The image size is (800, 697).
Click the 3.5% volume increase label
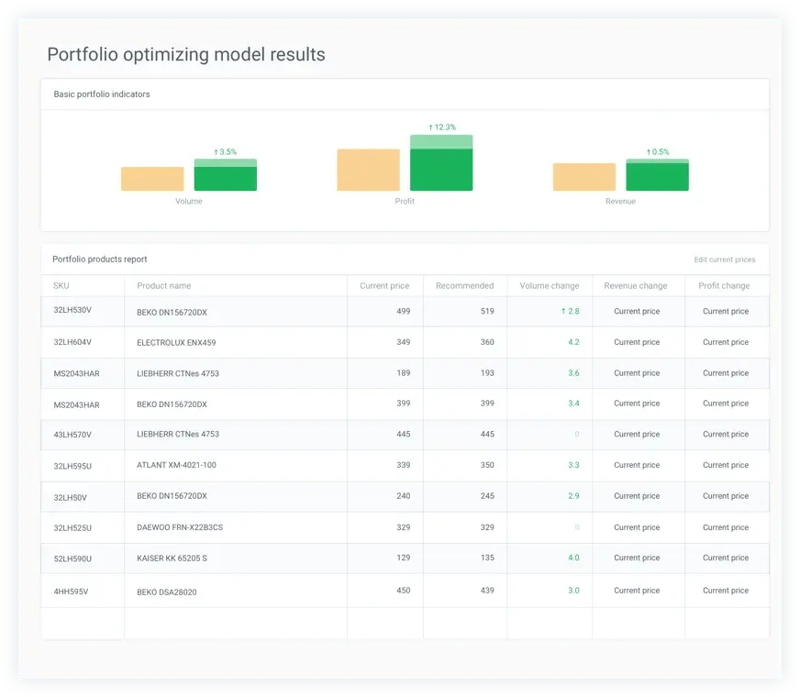pyautogui.click(x=226, y=152)
